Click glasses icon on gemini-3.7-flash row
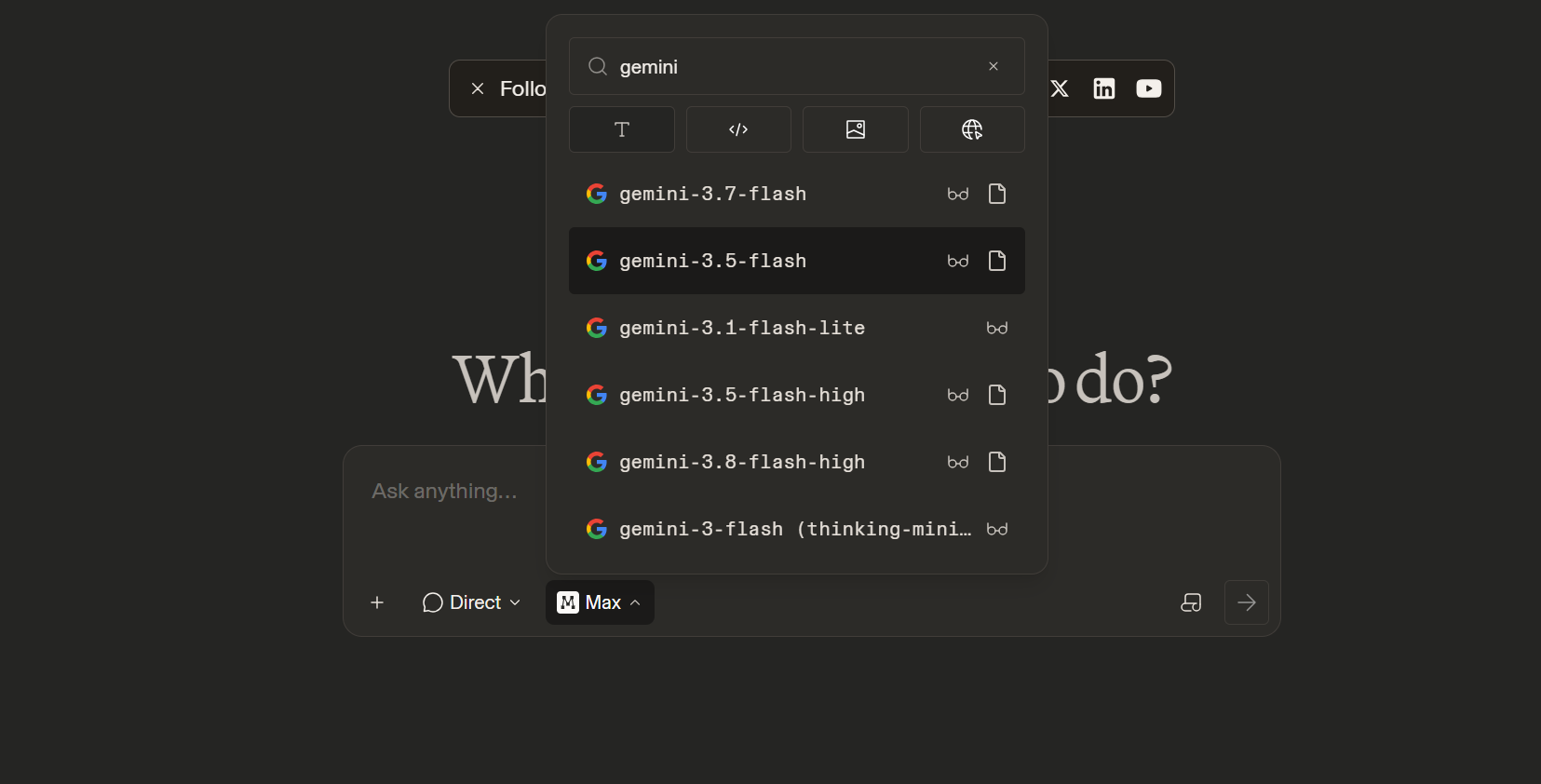The width and height of the screenshot is (1541, 784). (x=958, y=194)
